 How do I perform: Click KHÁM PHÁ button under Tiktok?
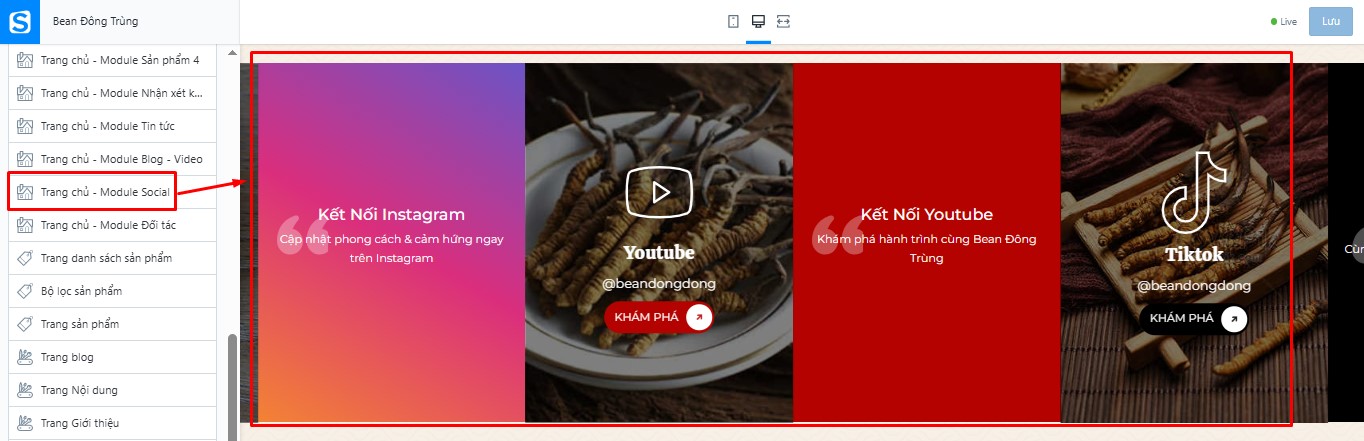(x=1193, y=319)
